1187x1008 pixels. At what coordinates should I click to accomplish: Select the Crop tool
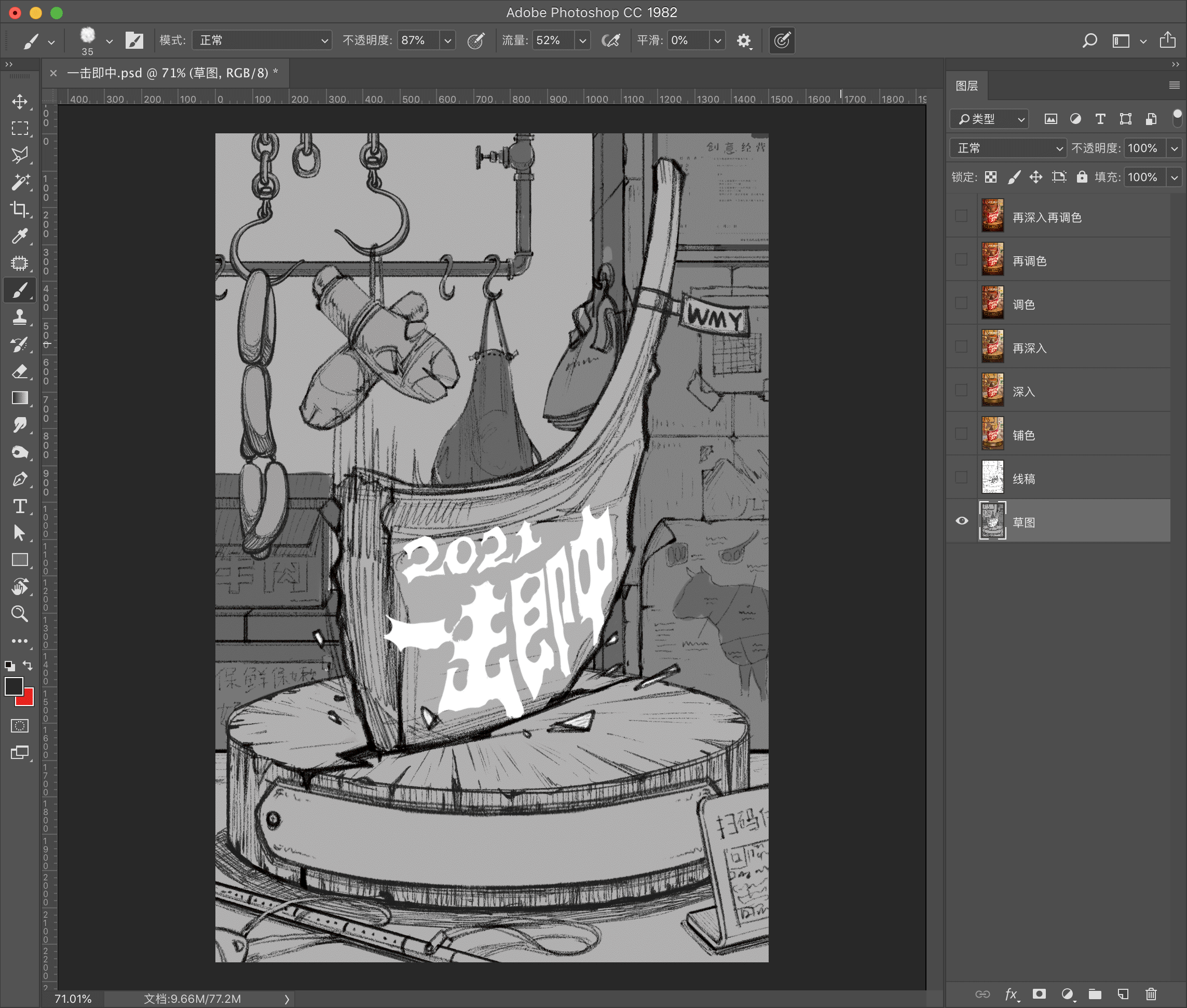point(19,209)
